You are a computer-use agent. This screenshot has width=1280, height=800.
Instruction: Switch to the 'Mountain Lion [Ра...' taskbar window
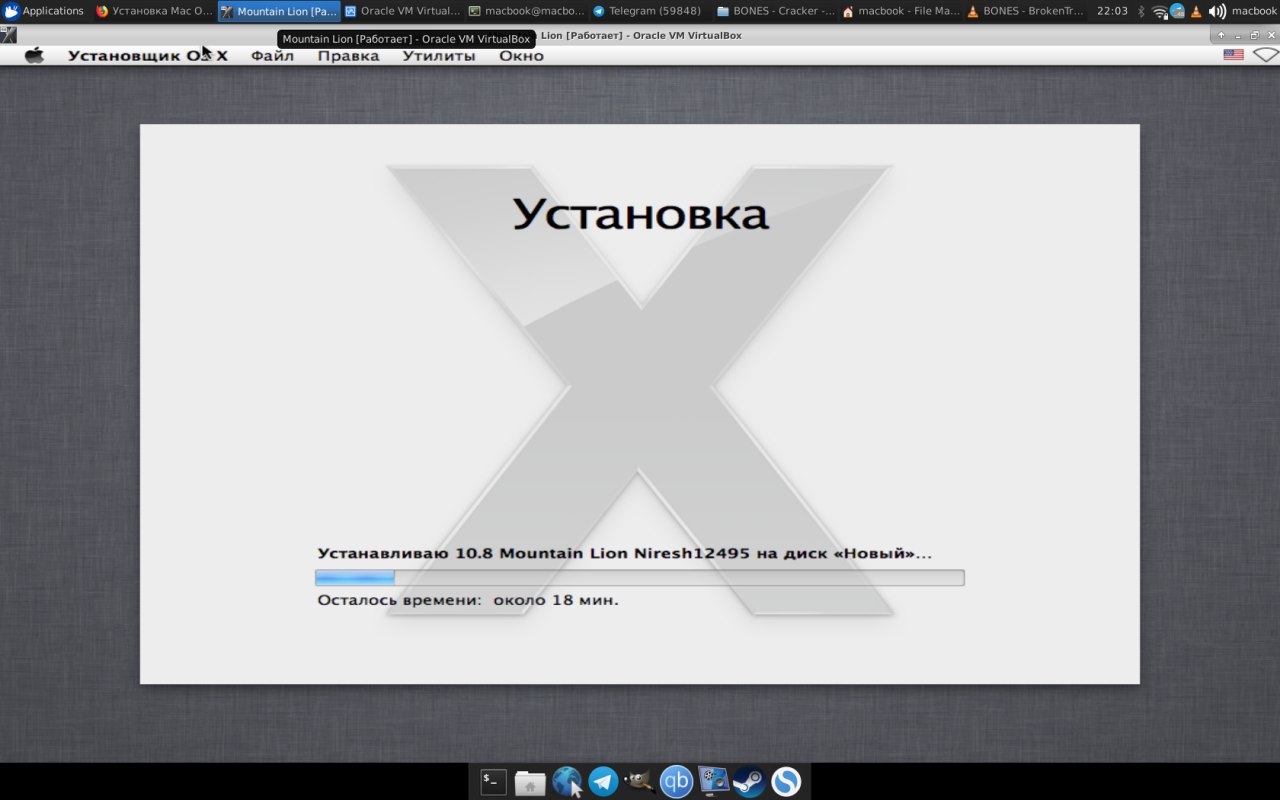click(279, 11)
